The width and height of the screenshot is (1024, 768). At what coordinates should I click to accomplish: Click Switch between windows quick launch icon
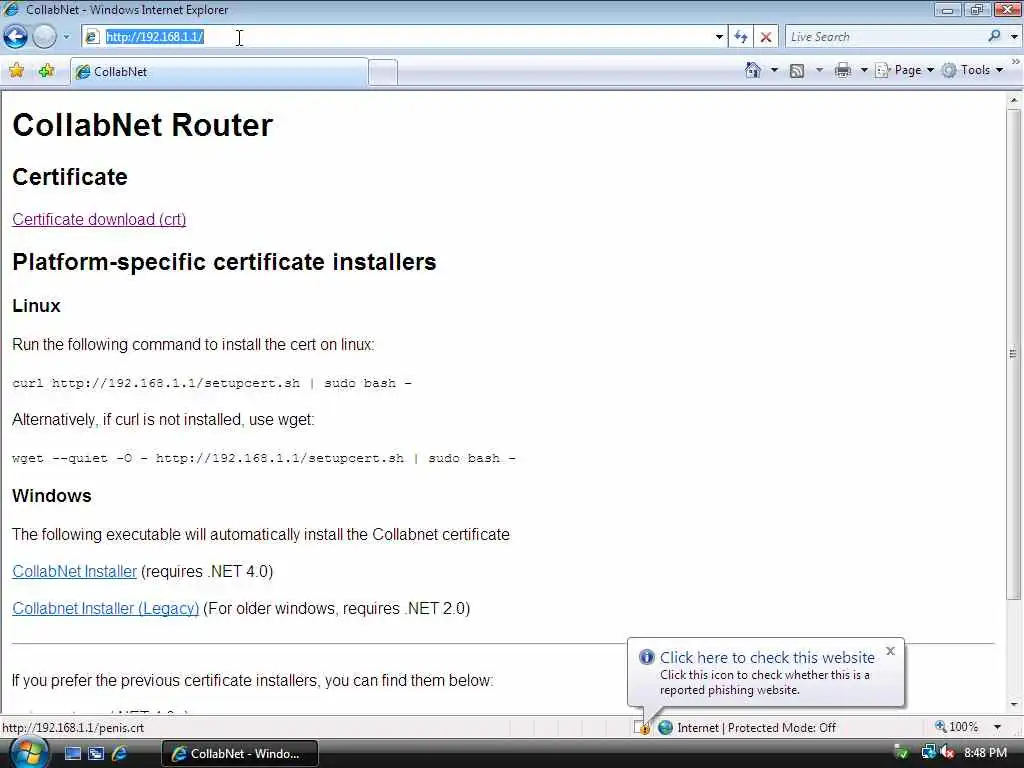pos(96,754)
